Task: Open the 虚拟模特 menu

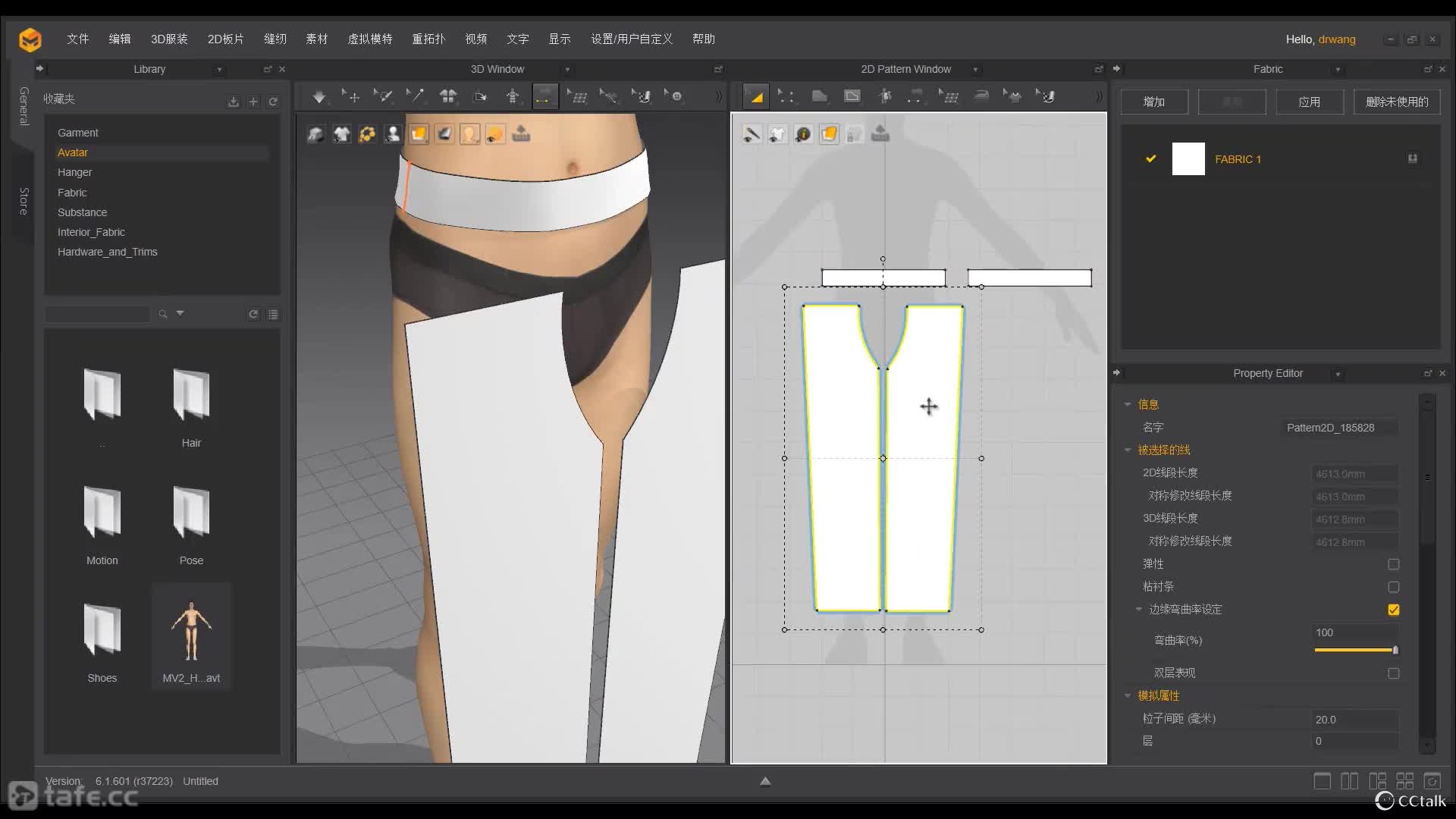Action: point(370,39)
